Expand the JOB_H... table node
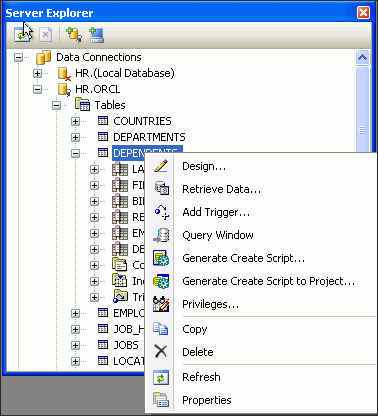378x416 pixels. [75, 329]
